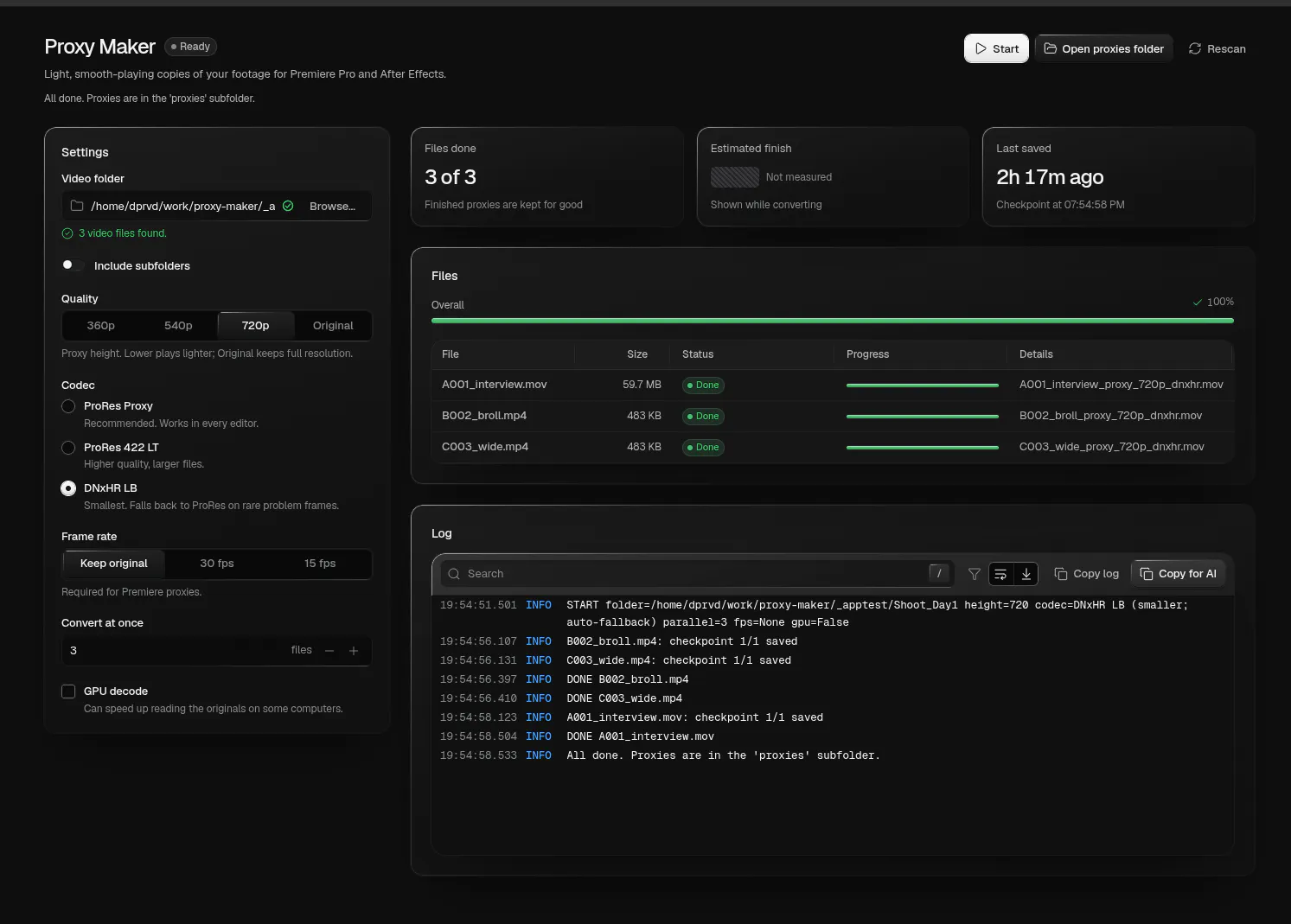Viewport: 1291px width, 924px height.
Task: Click the Start button to begin converting
Action: click(x=996, y=48)
